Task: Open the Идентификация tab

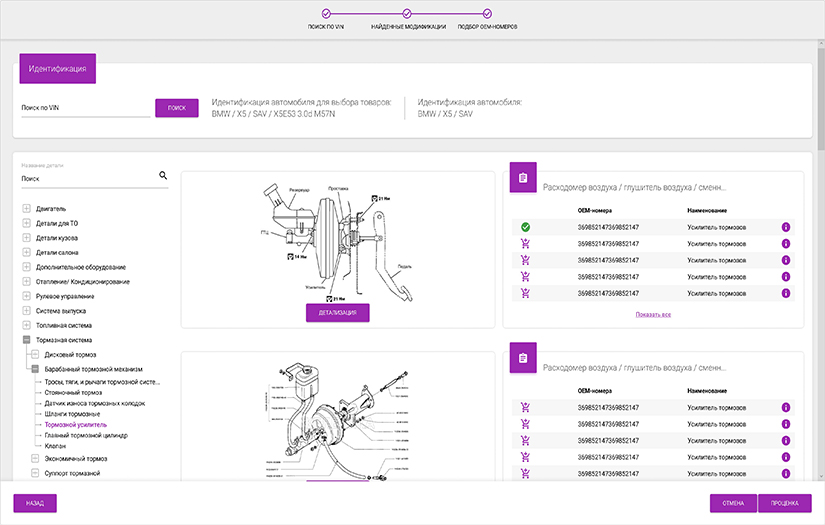Action: pyautogui.click(x=57, y=68)
